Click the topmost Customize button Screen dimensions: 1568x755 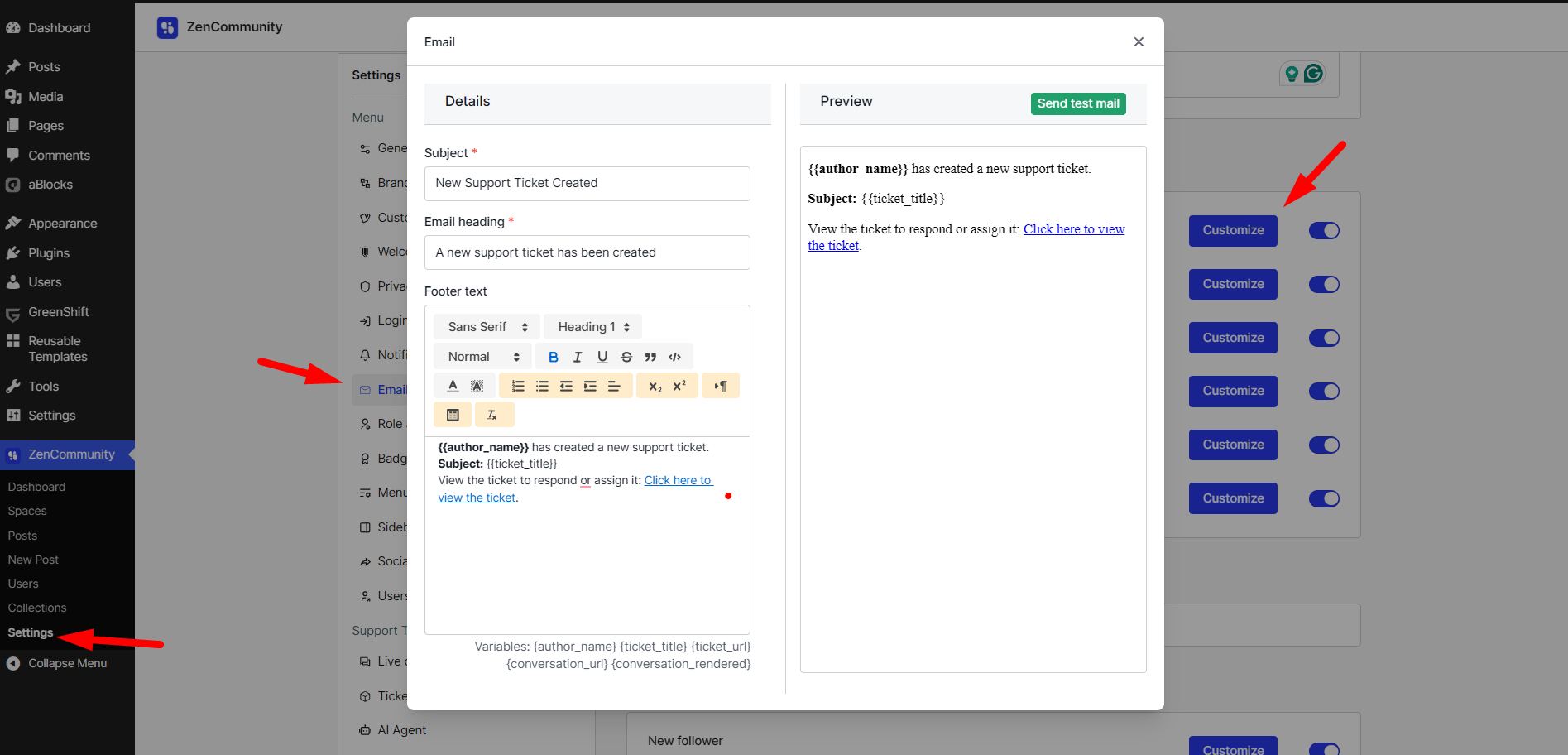pos(1233,231)
